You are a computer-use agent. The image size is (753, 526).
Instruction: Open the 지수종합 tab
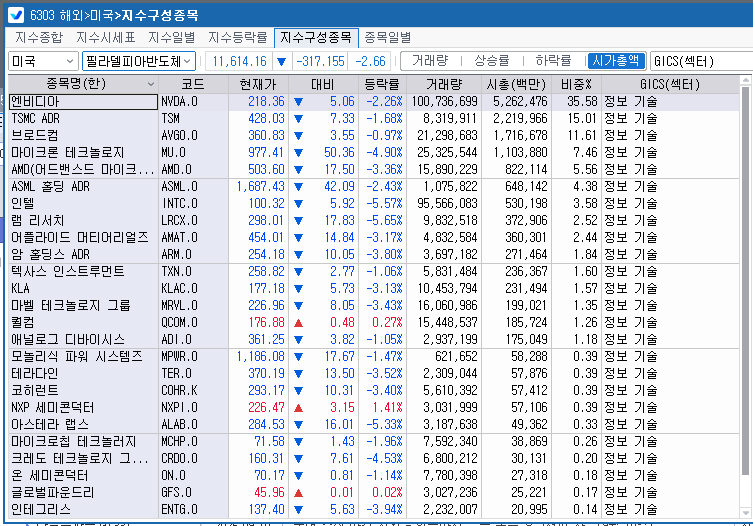tap(39, 37)
